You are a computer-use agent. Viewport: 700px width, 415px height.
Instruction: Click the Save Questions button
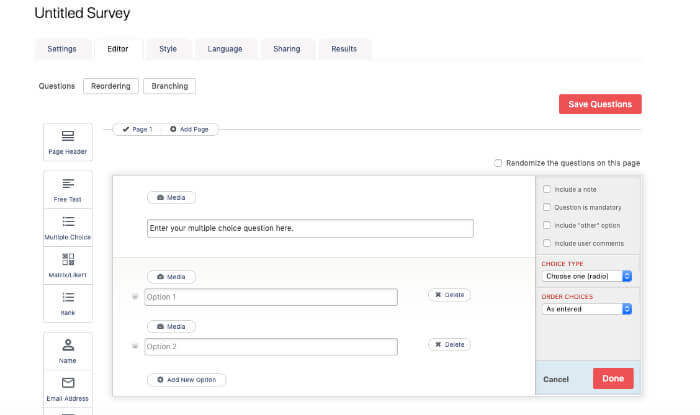600,104
